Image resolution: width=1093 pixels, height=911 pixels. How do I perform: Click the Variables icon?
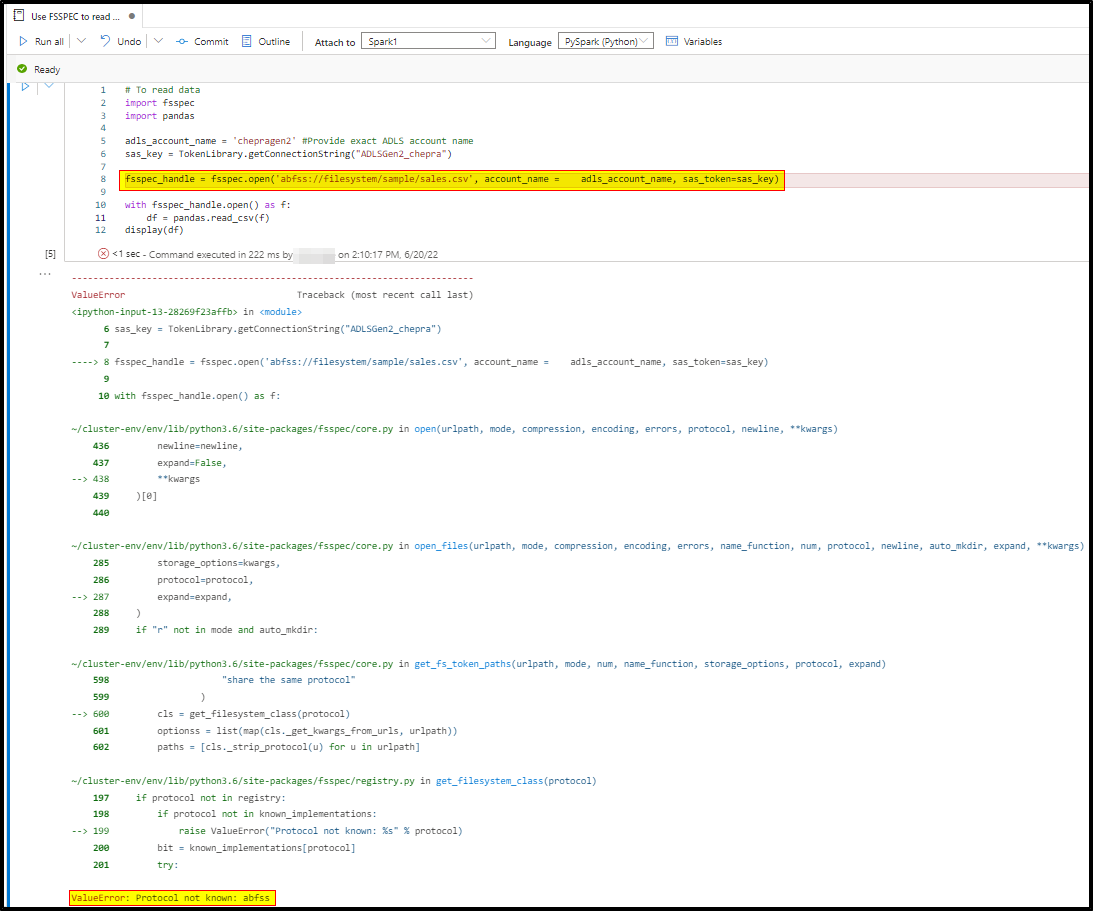[x=672, y=41]
